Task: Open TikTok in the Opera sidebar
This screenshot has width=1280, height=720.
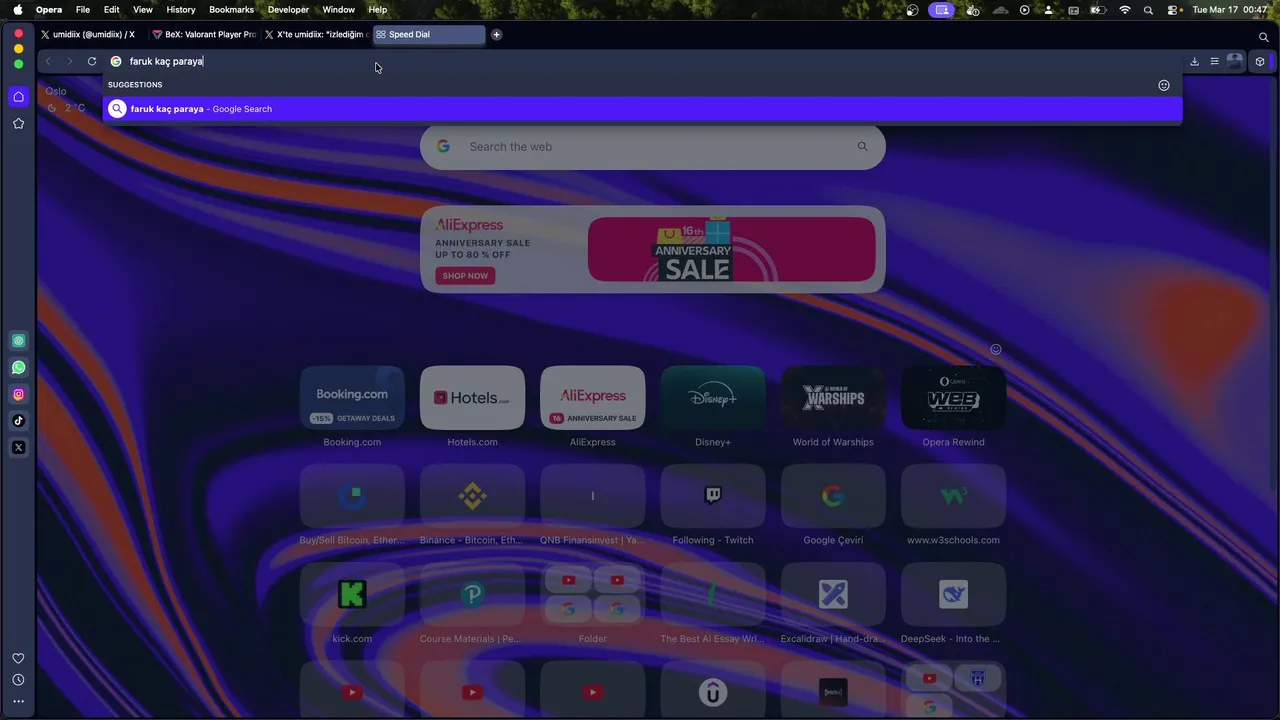Action: click(18, 421)
